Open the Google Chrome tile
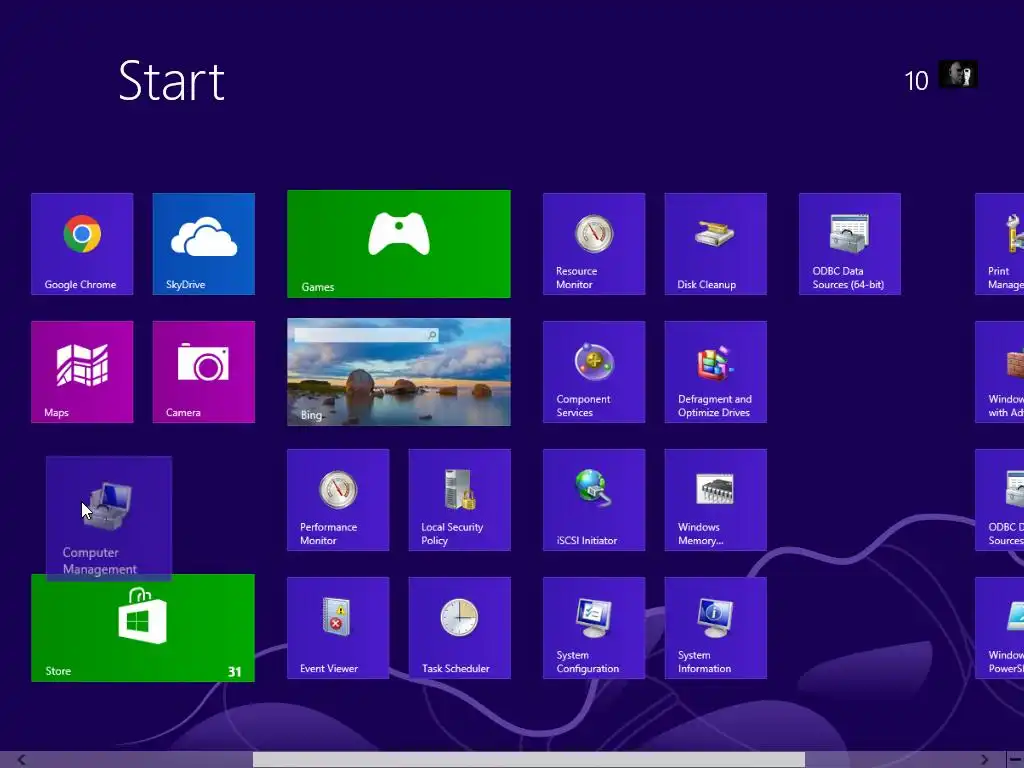The image size is (1024, 768). click(82, 244)
